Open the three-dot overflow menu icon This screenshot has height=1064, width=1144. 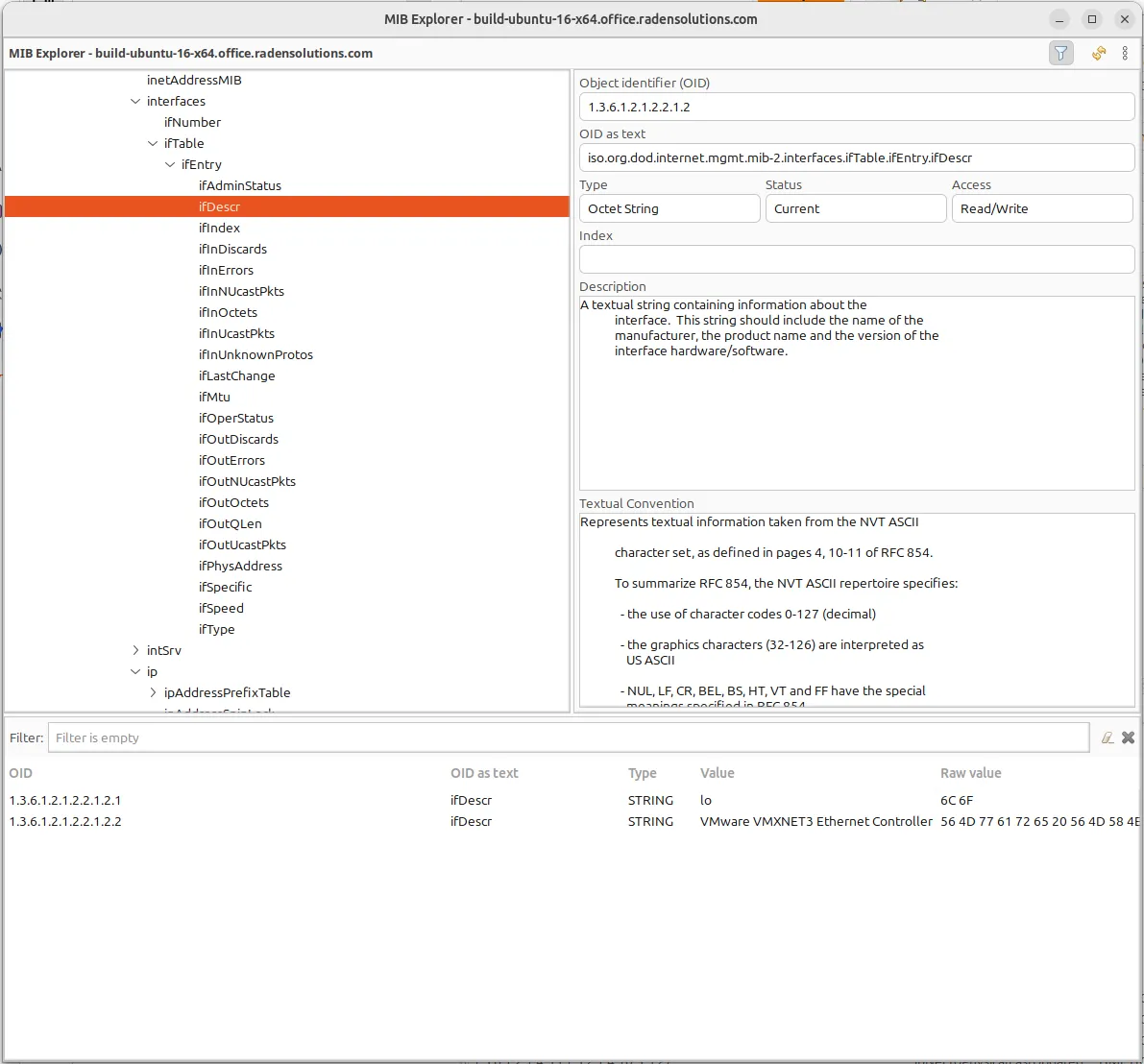click(1126, 53)
